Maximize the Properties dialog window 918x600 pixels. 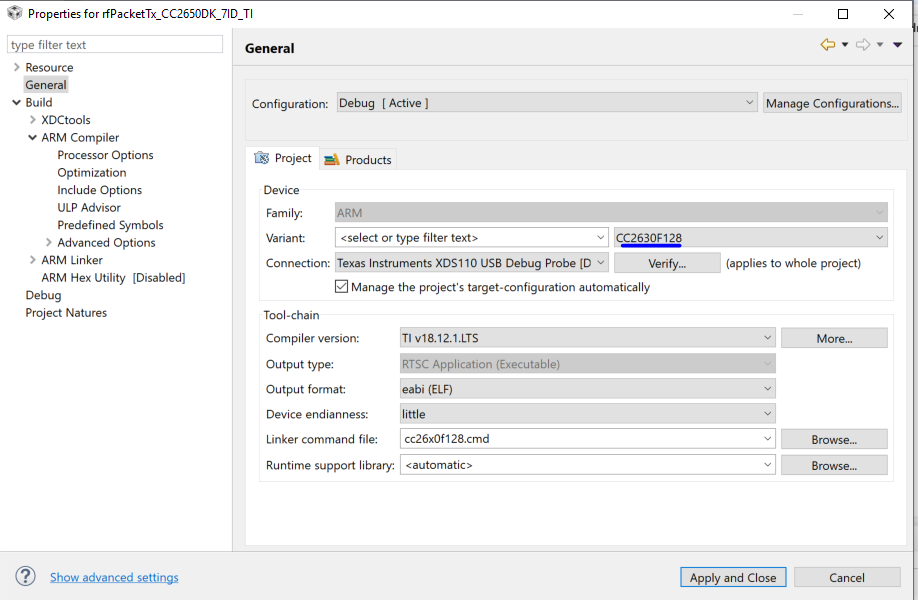pos(843,14)
